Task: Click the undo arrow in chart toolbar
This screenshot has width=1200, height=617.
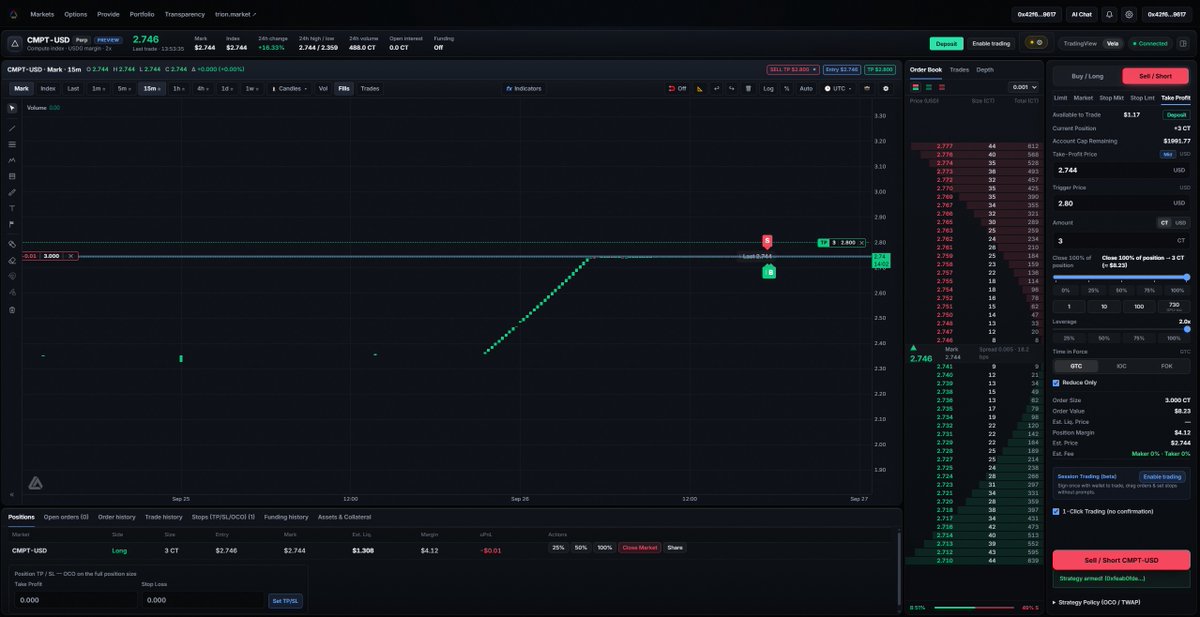Action: click(717, 88)
